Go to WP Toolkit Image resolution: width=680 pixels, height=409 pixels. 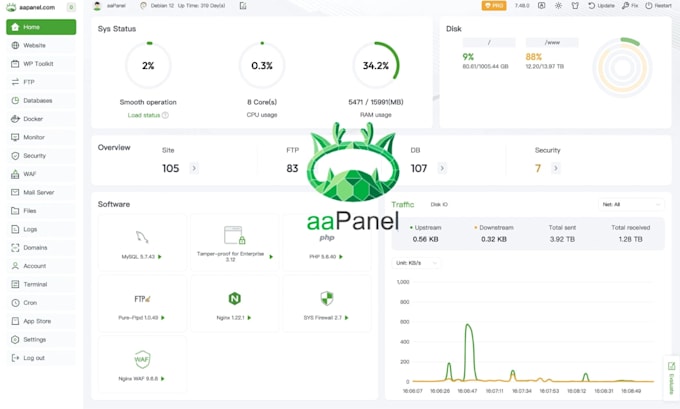pyautogui.click(x=41, y=64)
